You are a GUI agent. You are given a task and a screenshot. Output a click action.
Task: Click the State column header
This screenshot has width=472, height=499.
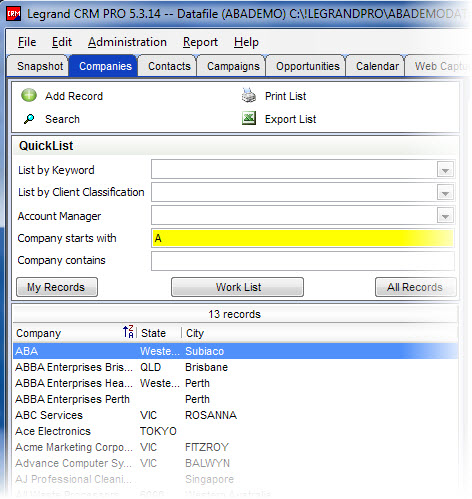pos(159,333)
